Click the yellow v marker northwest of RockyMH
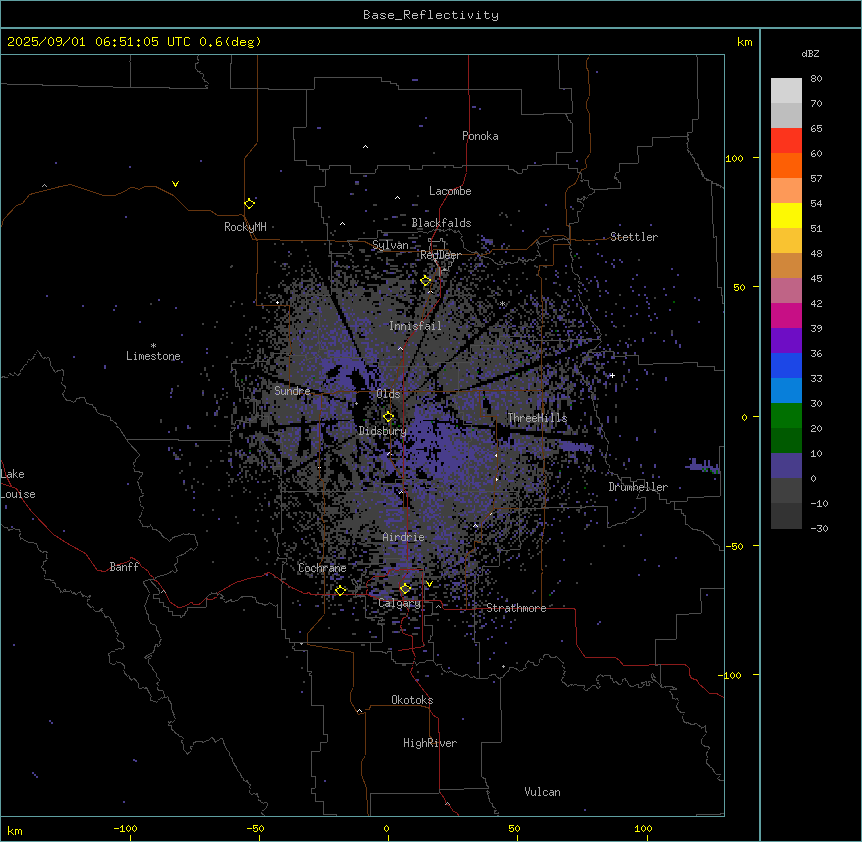 (x=175, y=184)
